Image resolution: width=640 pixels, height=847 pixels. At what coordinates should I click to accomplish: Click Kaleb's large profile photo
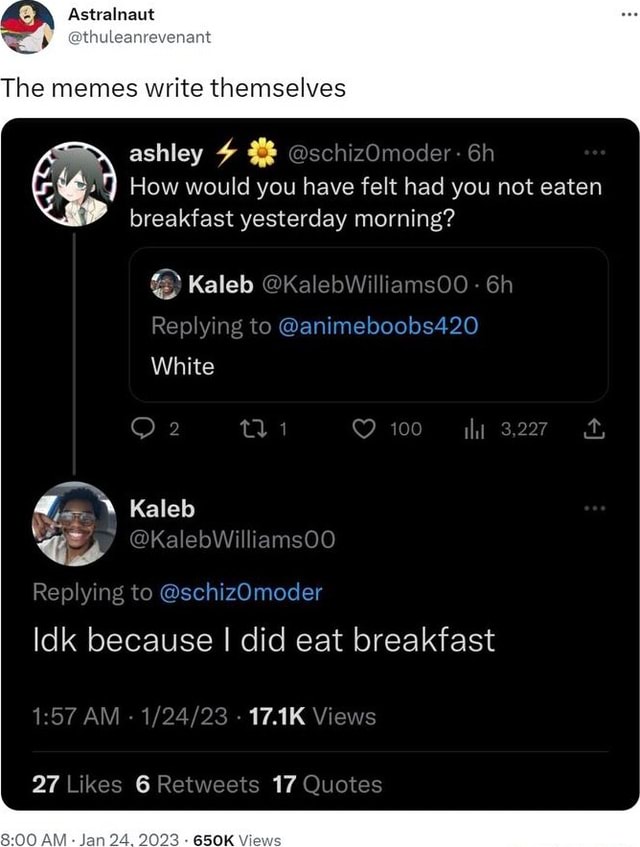(75, 523)
